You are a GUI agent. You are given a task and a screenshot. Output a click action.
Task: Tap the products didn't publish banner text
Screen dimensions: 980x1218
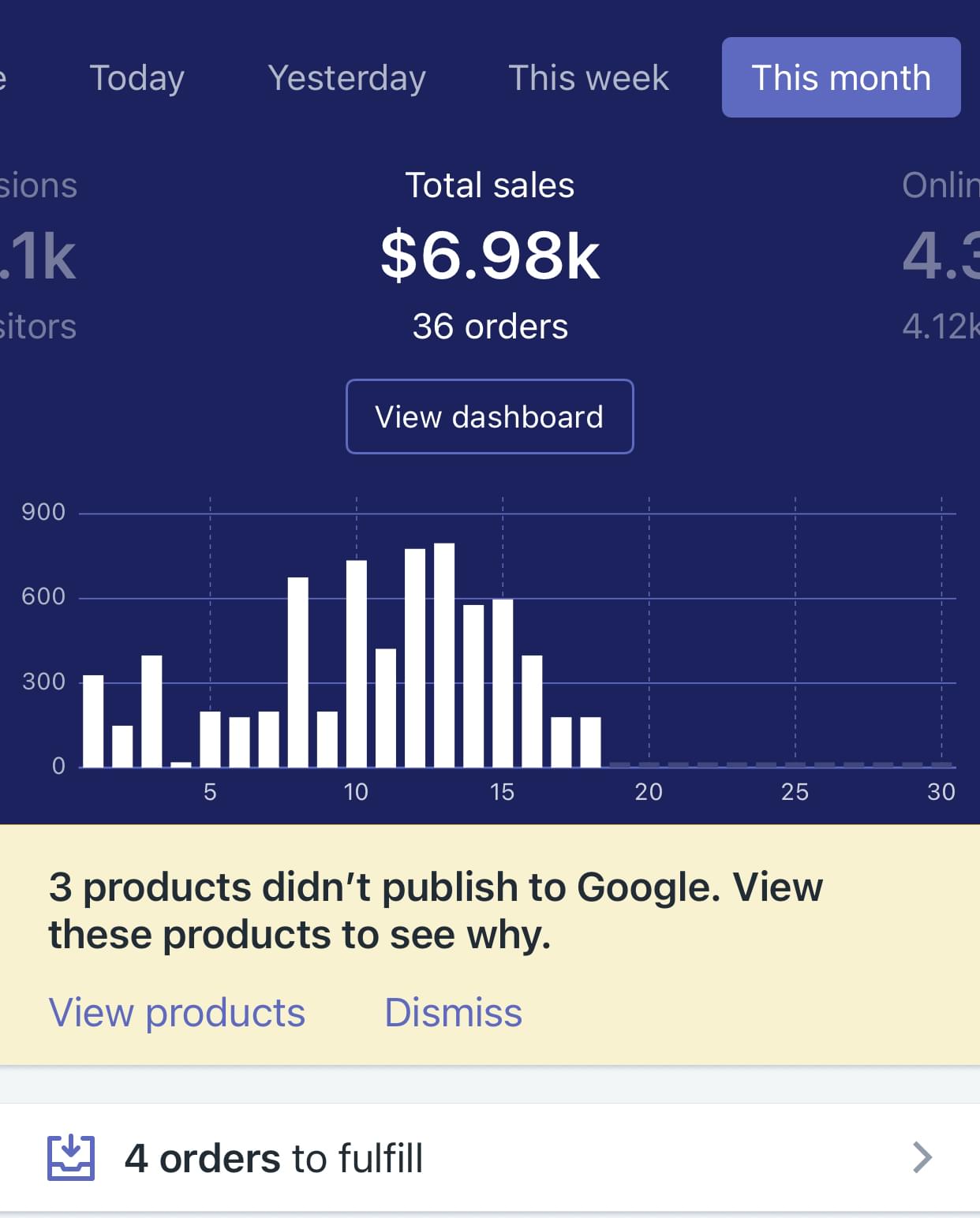coord(435,910)
